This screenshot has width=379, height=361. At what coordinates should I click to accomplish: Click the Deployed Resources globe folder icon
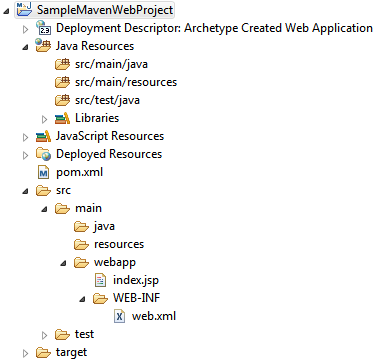pos(43,154)
